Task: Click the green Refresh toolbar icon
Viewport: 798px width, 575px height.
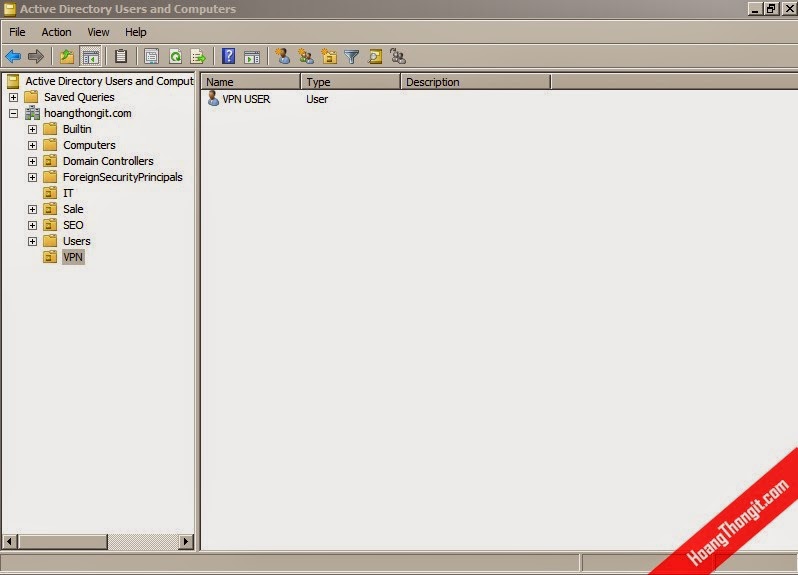Action: click(x=175, y=56)
